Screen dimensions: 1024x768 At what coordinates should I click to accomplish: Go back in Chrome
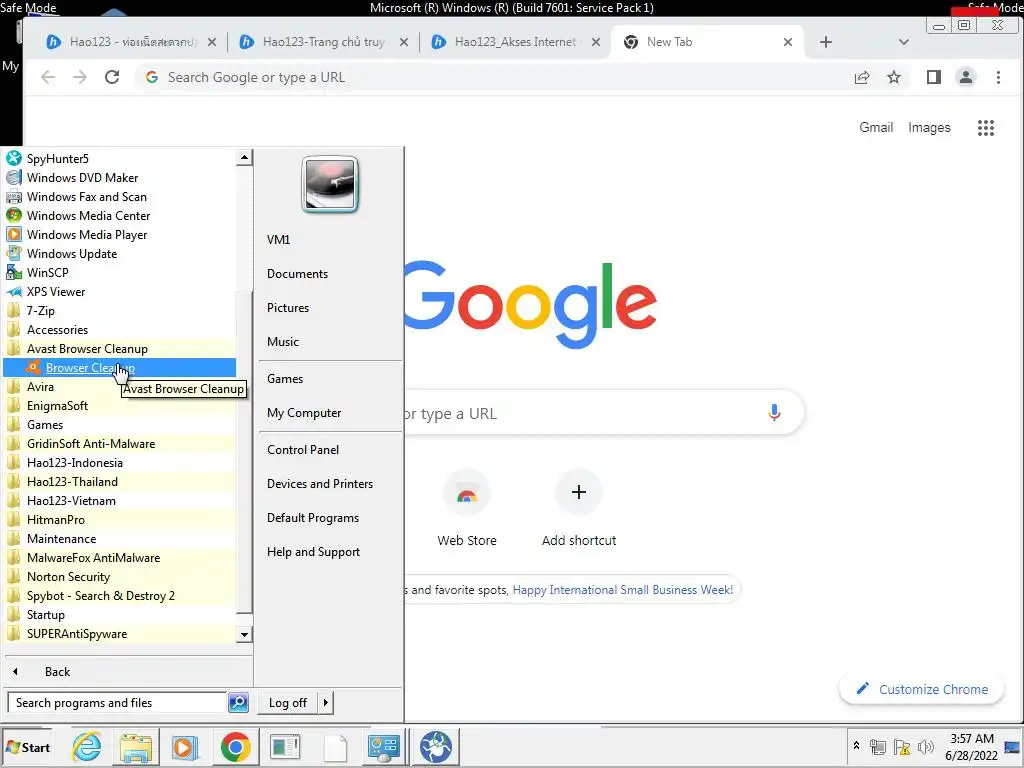[48, 77]
